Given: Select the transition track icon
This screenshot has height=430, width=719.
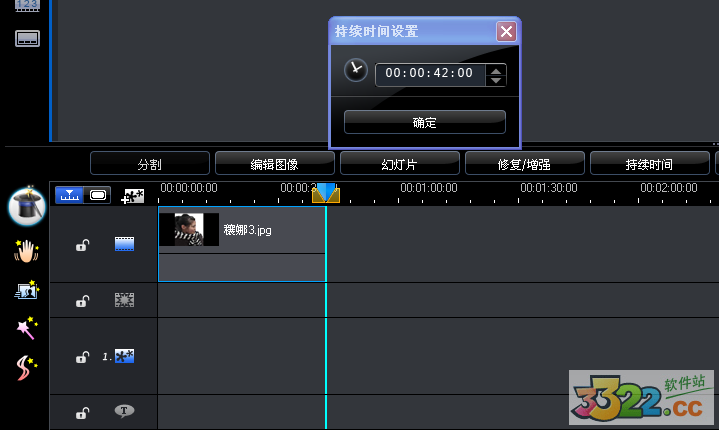Looking at the screenshot, I should click(124, 300).
